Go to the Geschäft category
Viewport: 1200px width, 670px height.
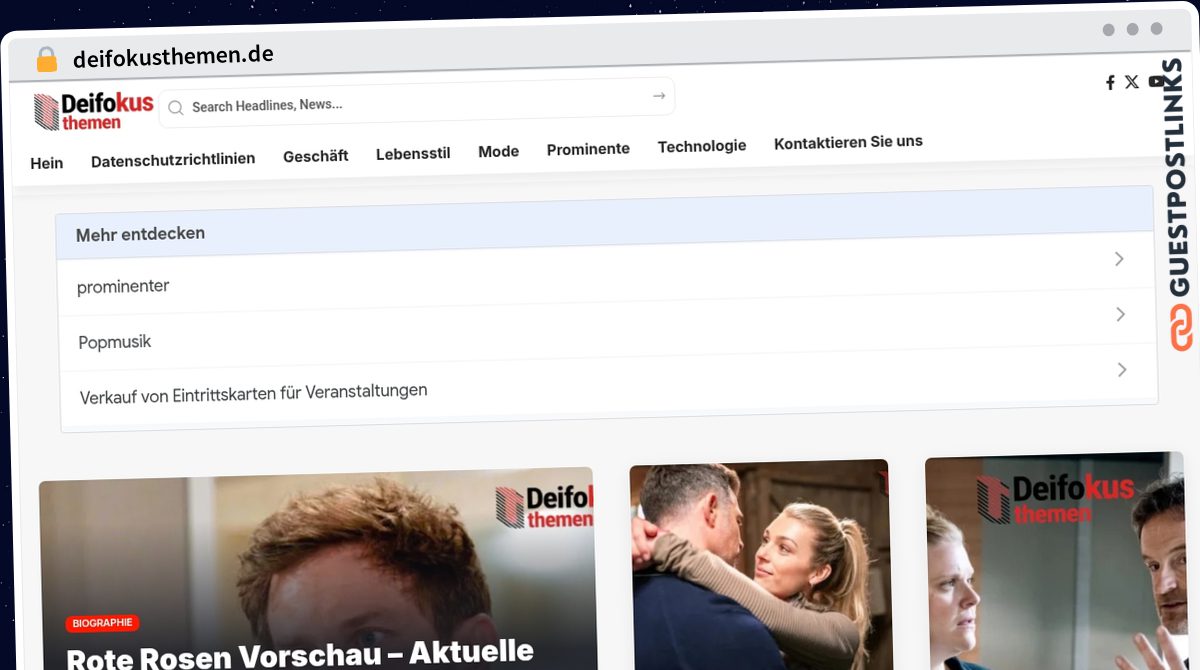point(316,156)
